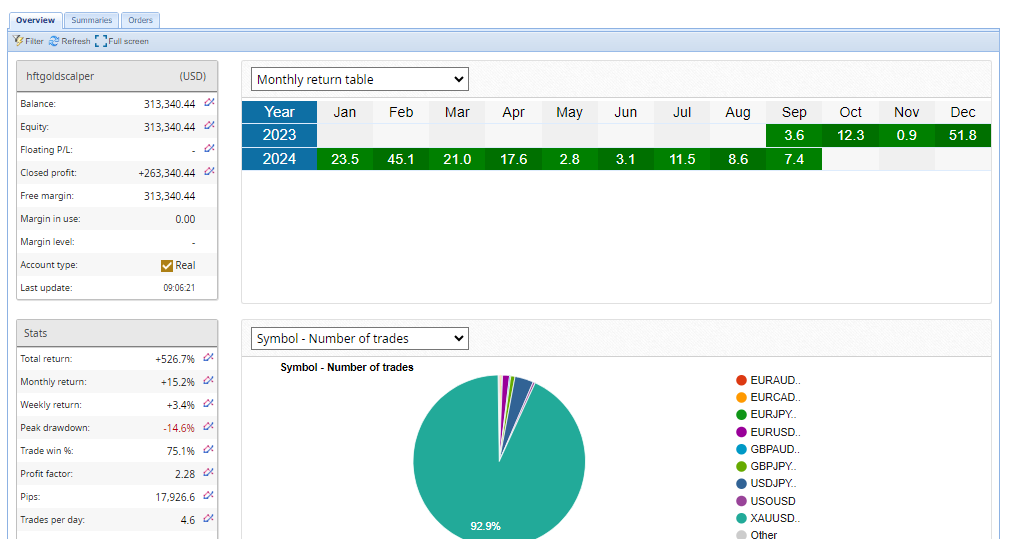Click the December 2023 cell showing 51.8
Image resolution: width=1027 pixels, height=539 pixels.
pos(962,135)
